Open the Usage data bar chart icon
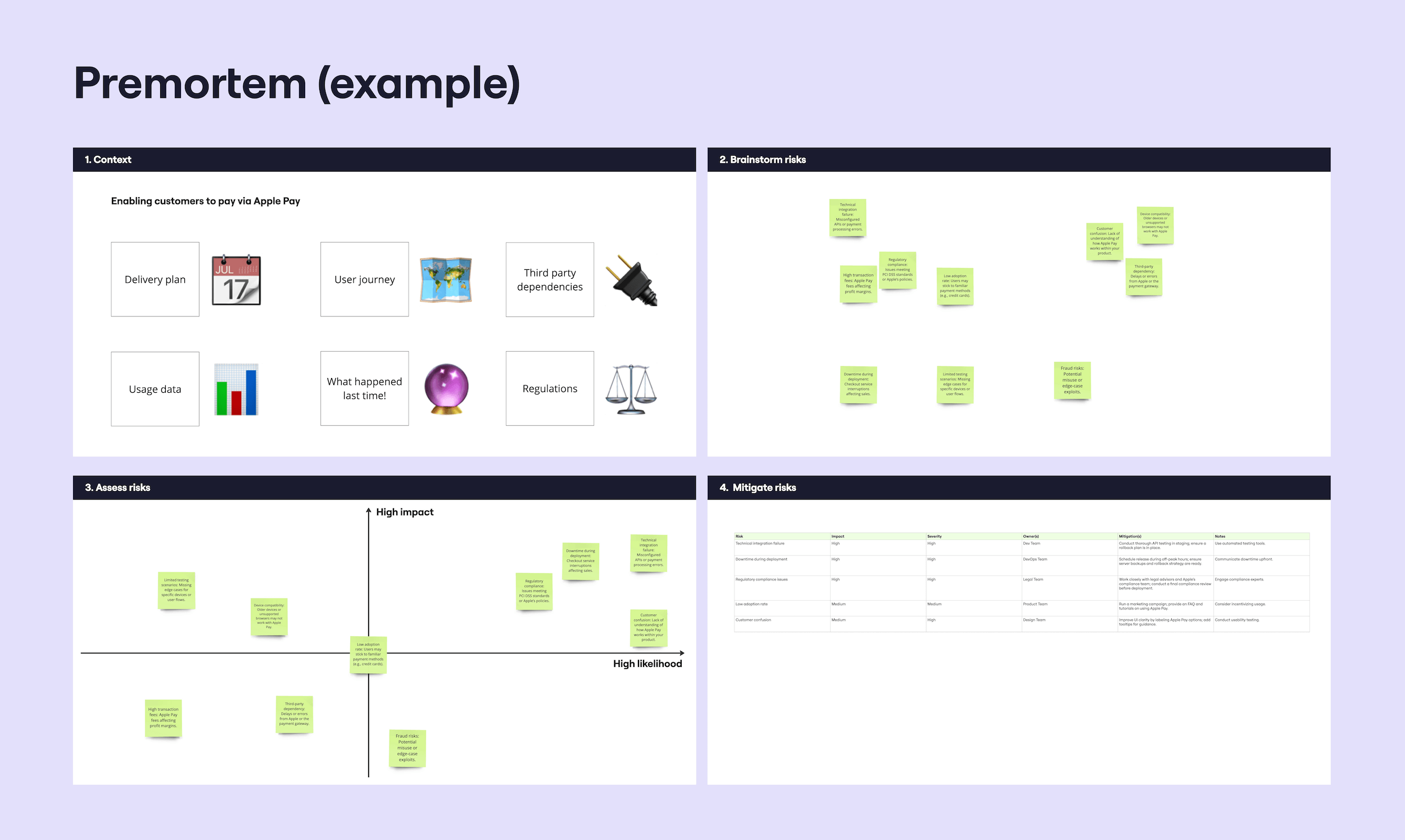The width and height of the screenshot is (1405, 840). pyautogui.click(x=239, y=388)
